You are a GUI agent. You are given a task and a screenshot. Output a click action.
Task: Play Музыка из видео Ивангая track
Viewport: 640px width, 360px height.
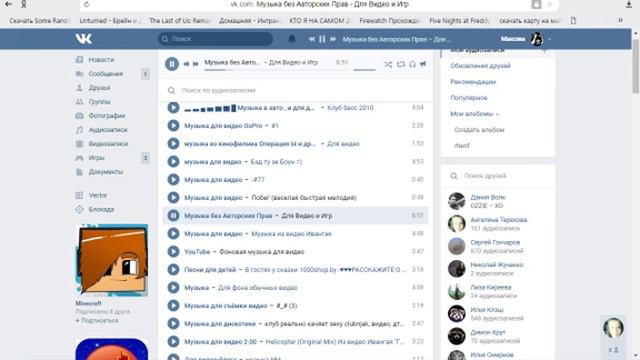(x=173, y=233)
